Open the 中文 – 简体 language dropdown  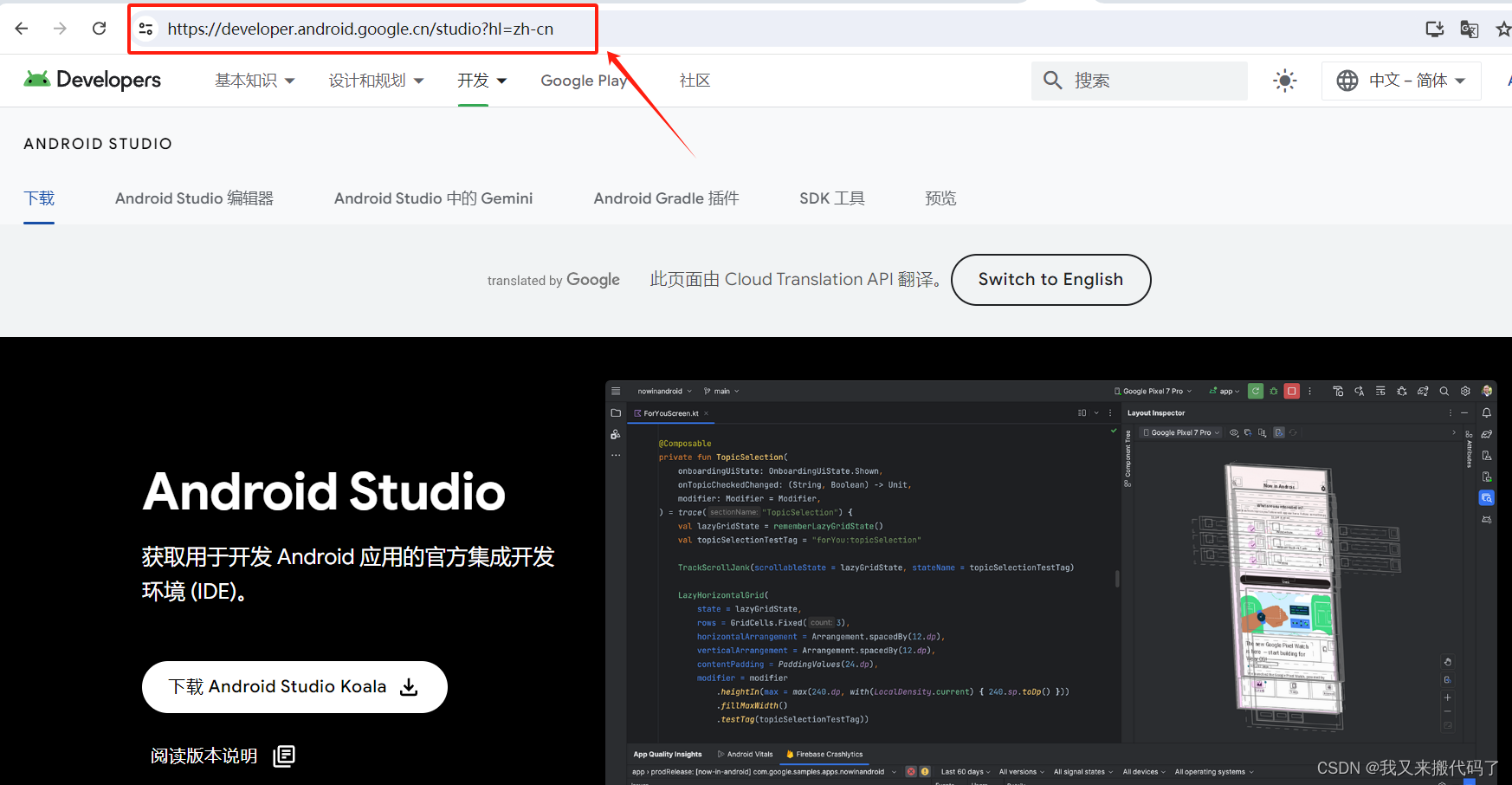1401,81
